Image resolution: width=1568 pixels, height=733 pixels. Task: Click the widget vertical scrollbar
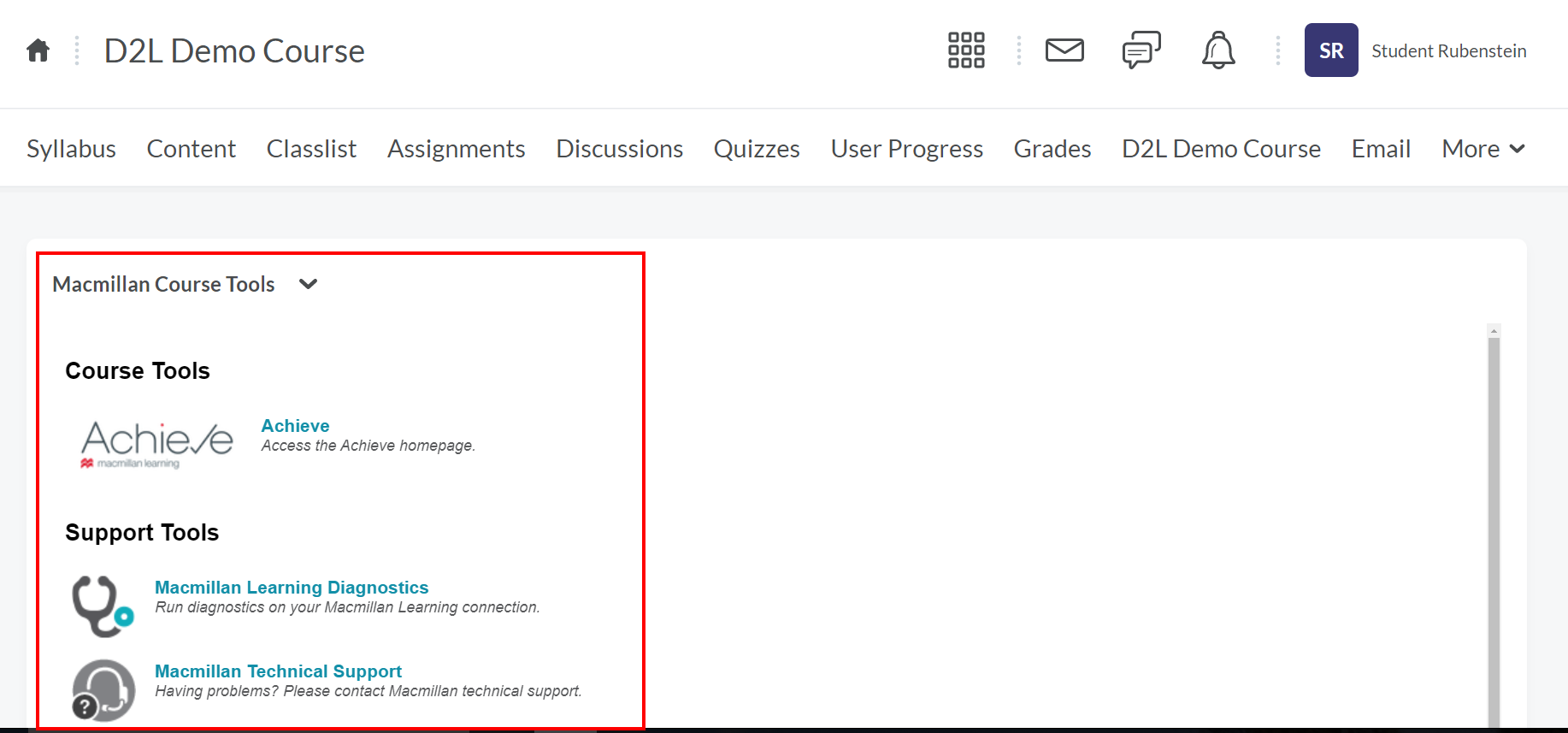pyautogui.click(x=1494, y=530)
